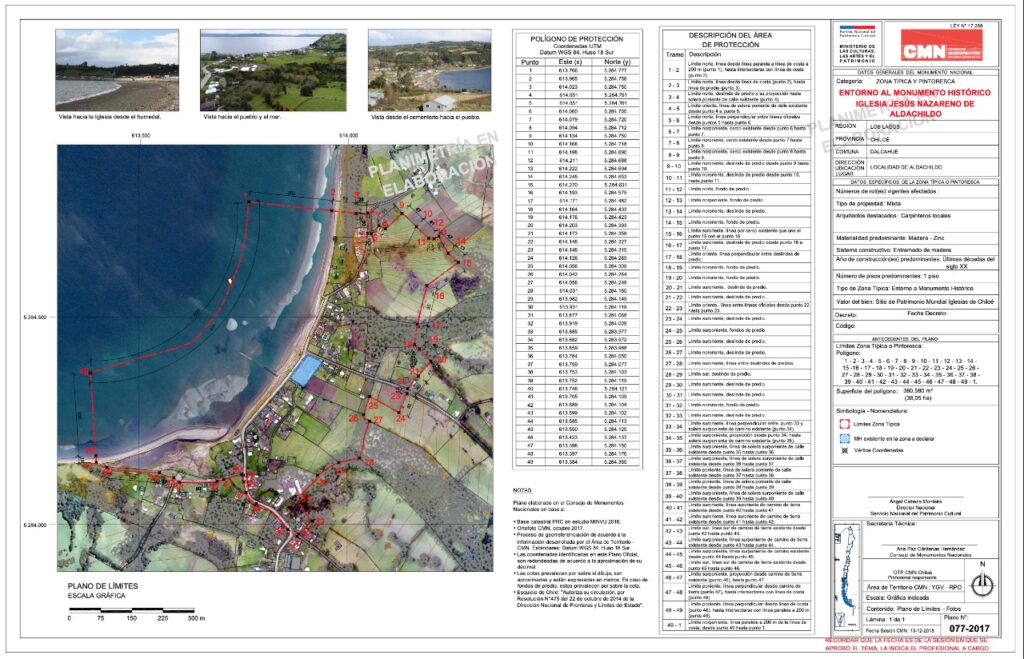Click the 'Fecha Sesión CMN: 13-12-2018' field

click(899, 631)
